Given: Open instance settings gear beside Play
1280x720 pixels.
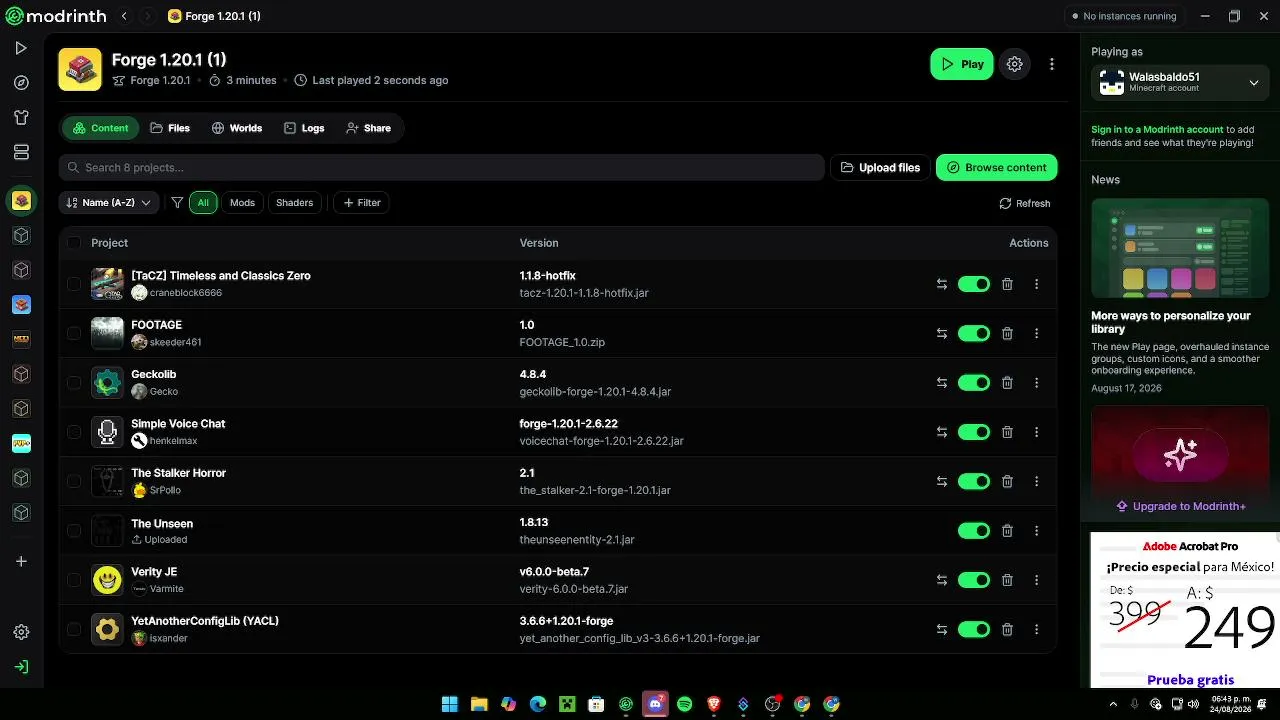Looking at the screenshot, I should point(1015,64).
